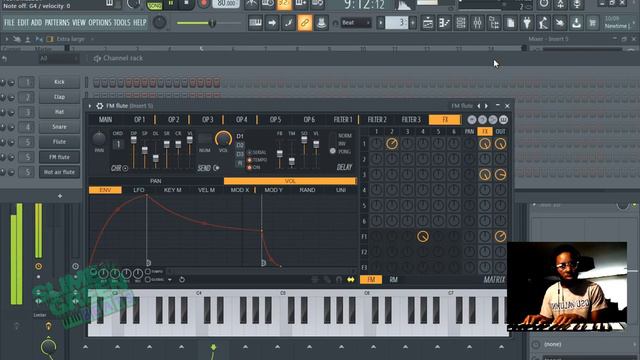Select the PAN articulation target

156,181
